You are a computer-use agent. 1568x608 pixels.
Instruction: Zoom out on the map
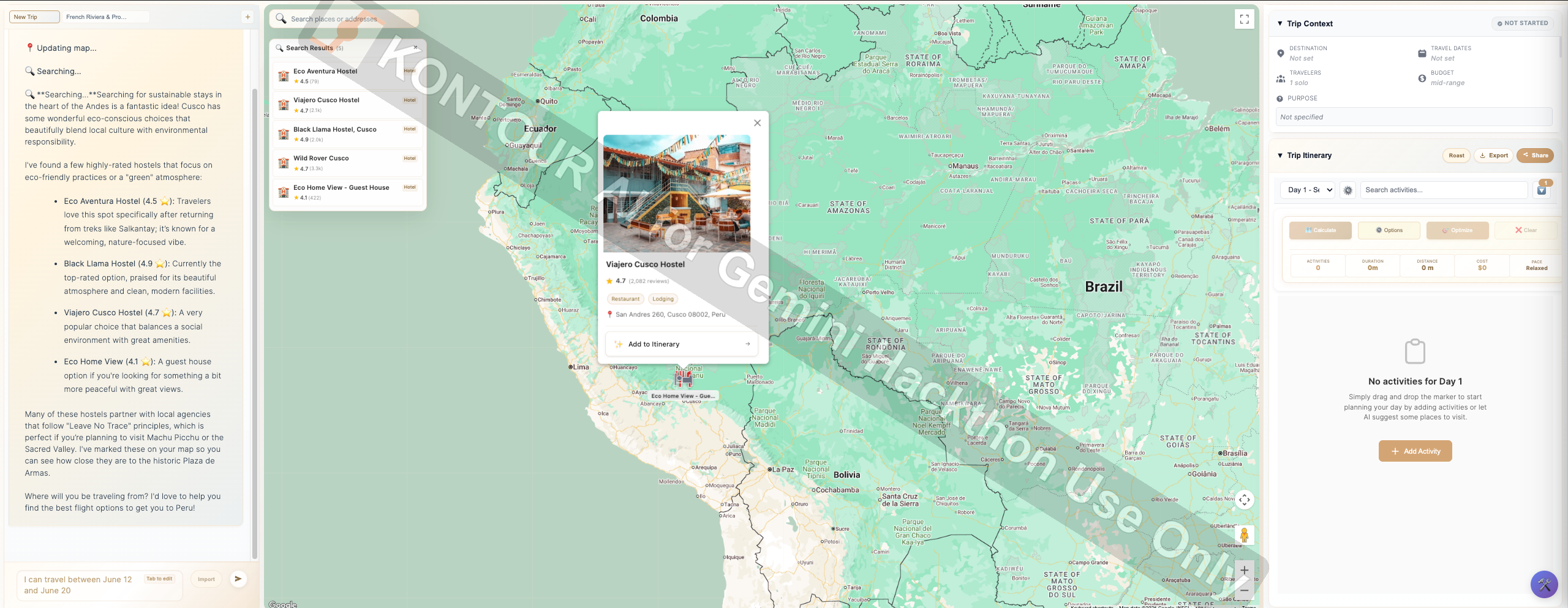1244,590
